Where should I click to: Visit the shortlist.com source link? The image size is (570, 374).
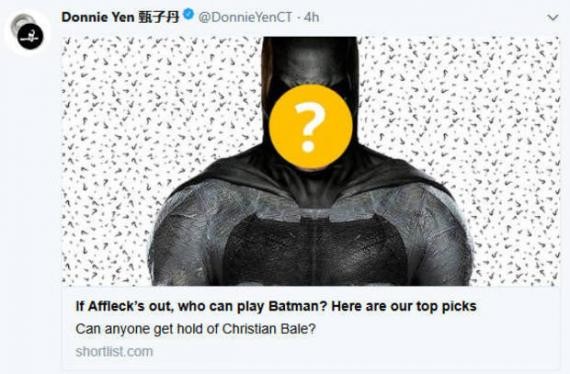pos(114,352)
